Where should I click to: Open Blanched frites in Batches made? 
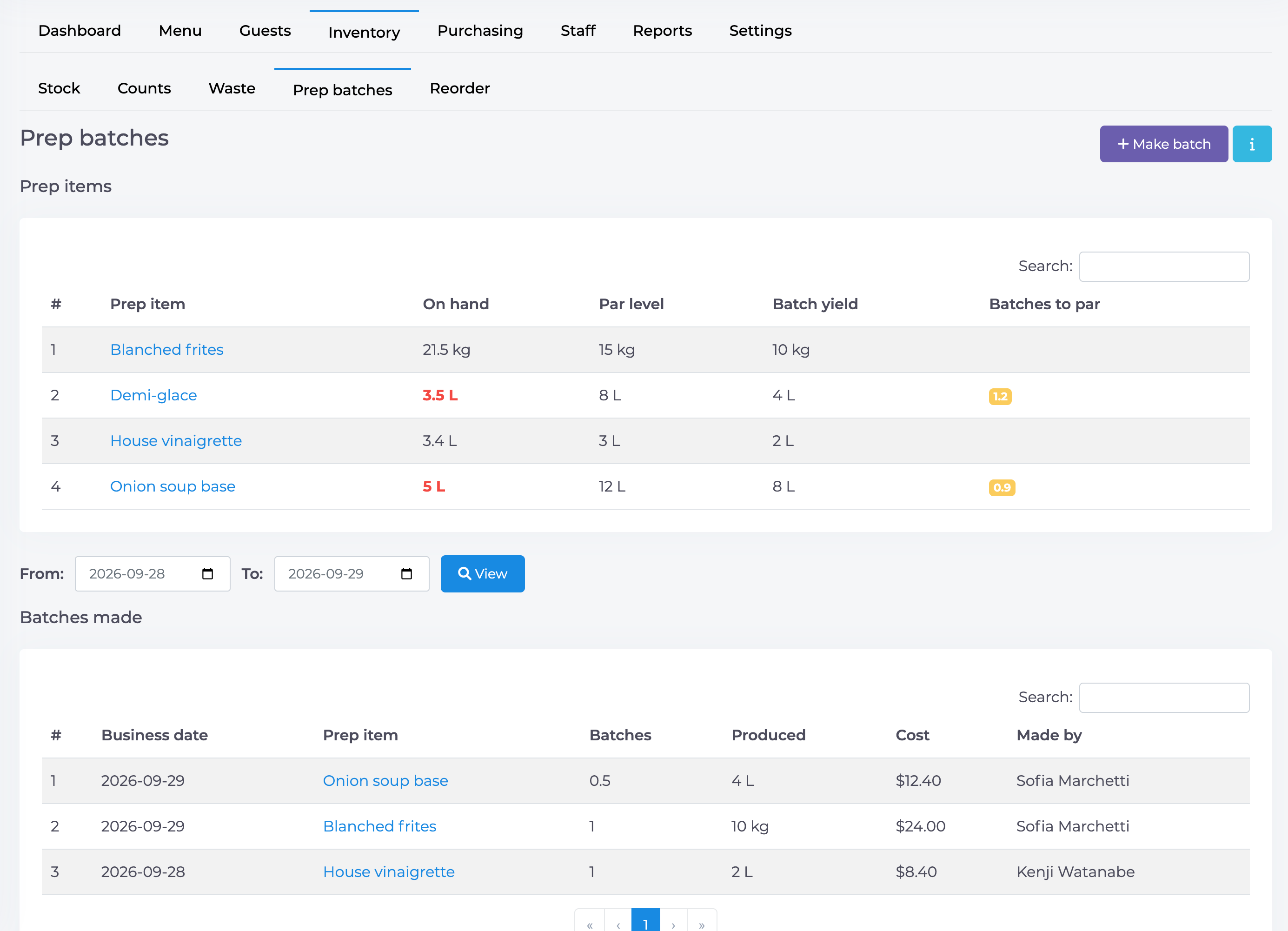pyautogui.click(x=379, y=826)
